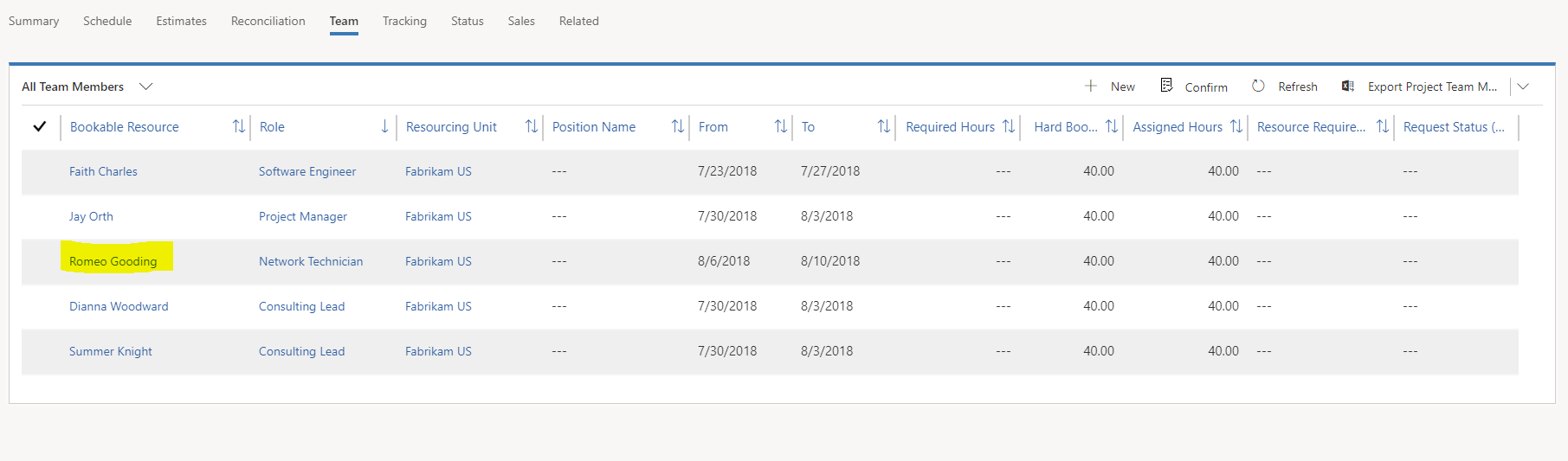Open the All Team Members view dropdown
Viewport: 1568px width, 461px height.
[146, 86]
